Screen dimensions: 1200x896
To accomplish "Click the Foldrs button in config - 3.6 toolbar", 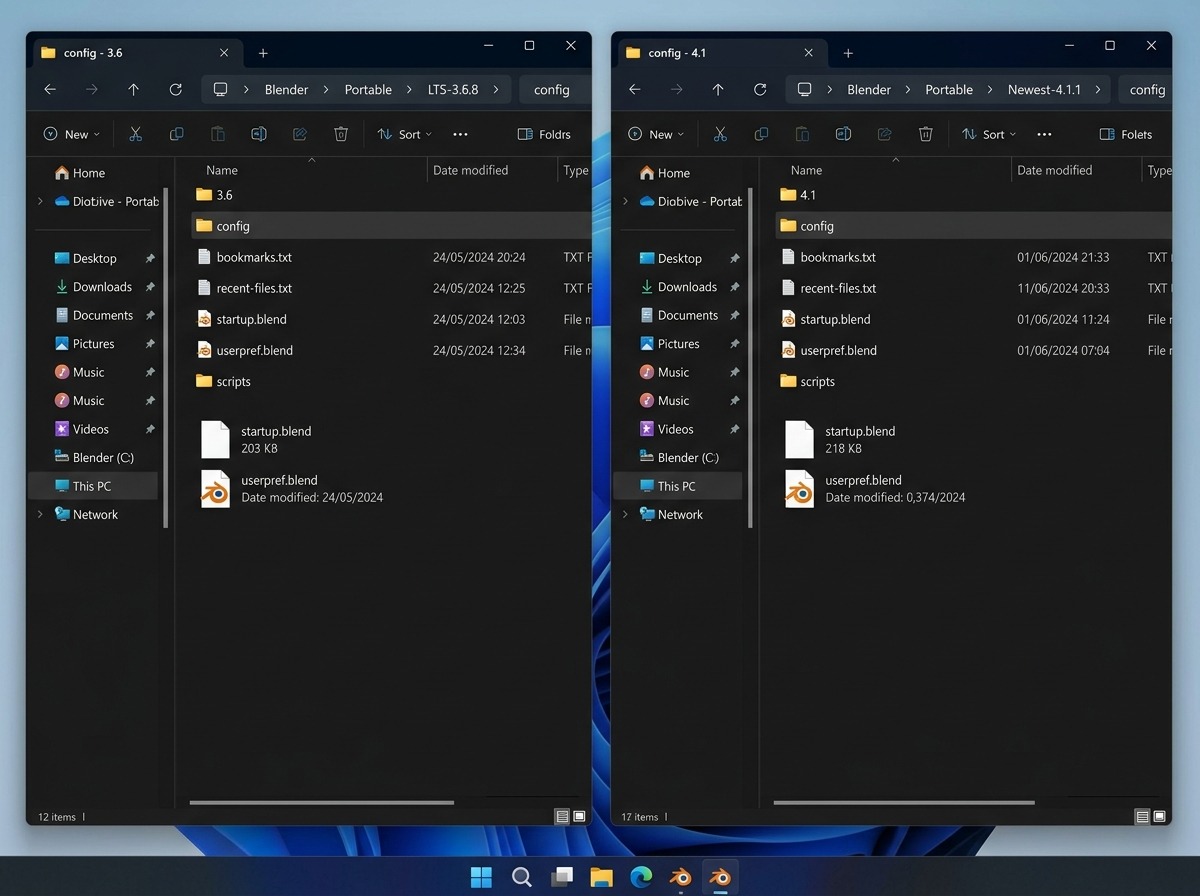I will tap(545, 134).
